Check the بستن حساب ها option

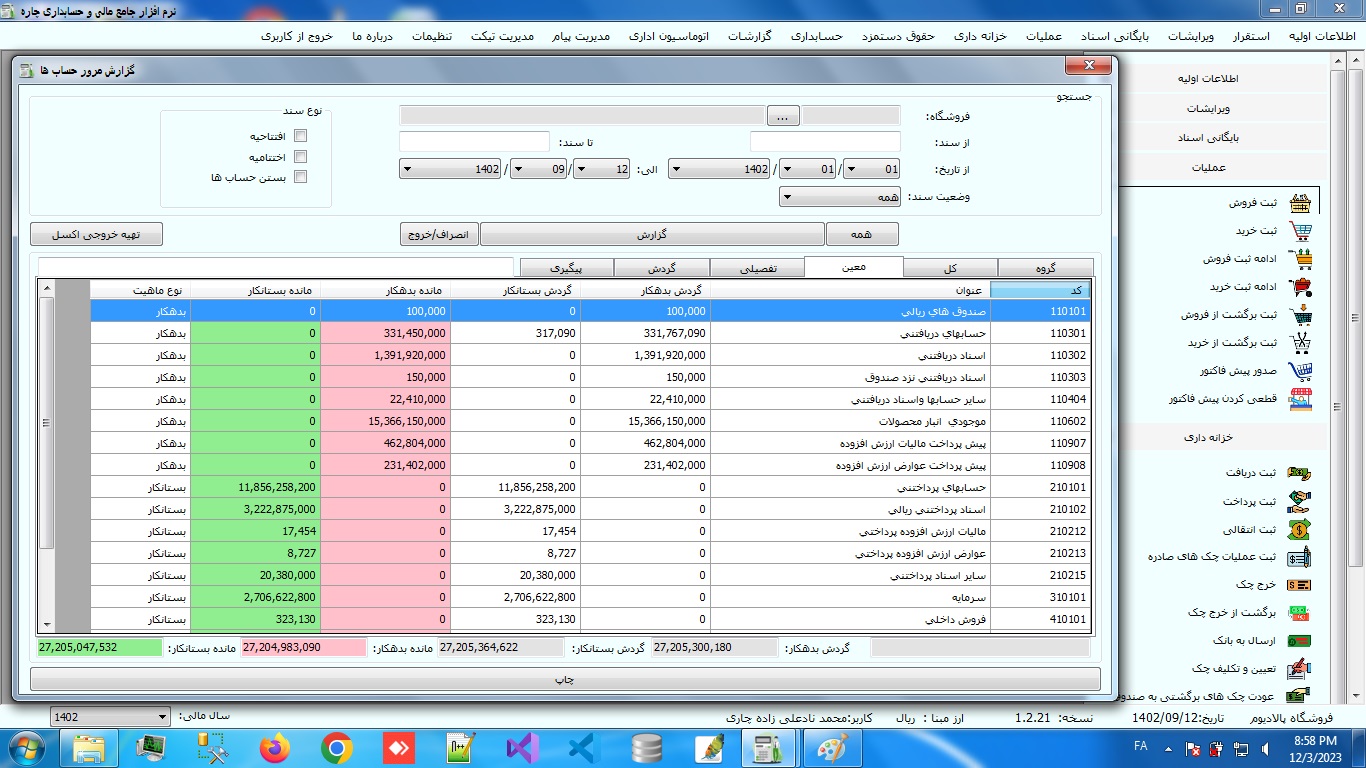pos(300,177)
